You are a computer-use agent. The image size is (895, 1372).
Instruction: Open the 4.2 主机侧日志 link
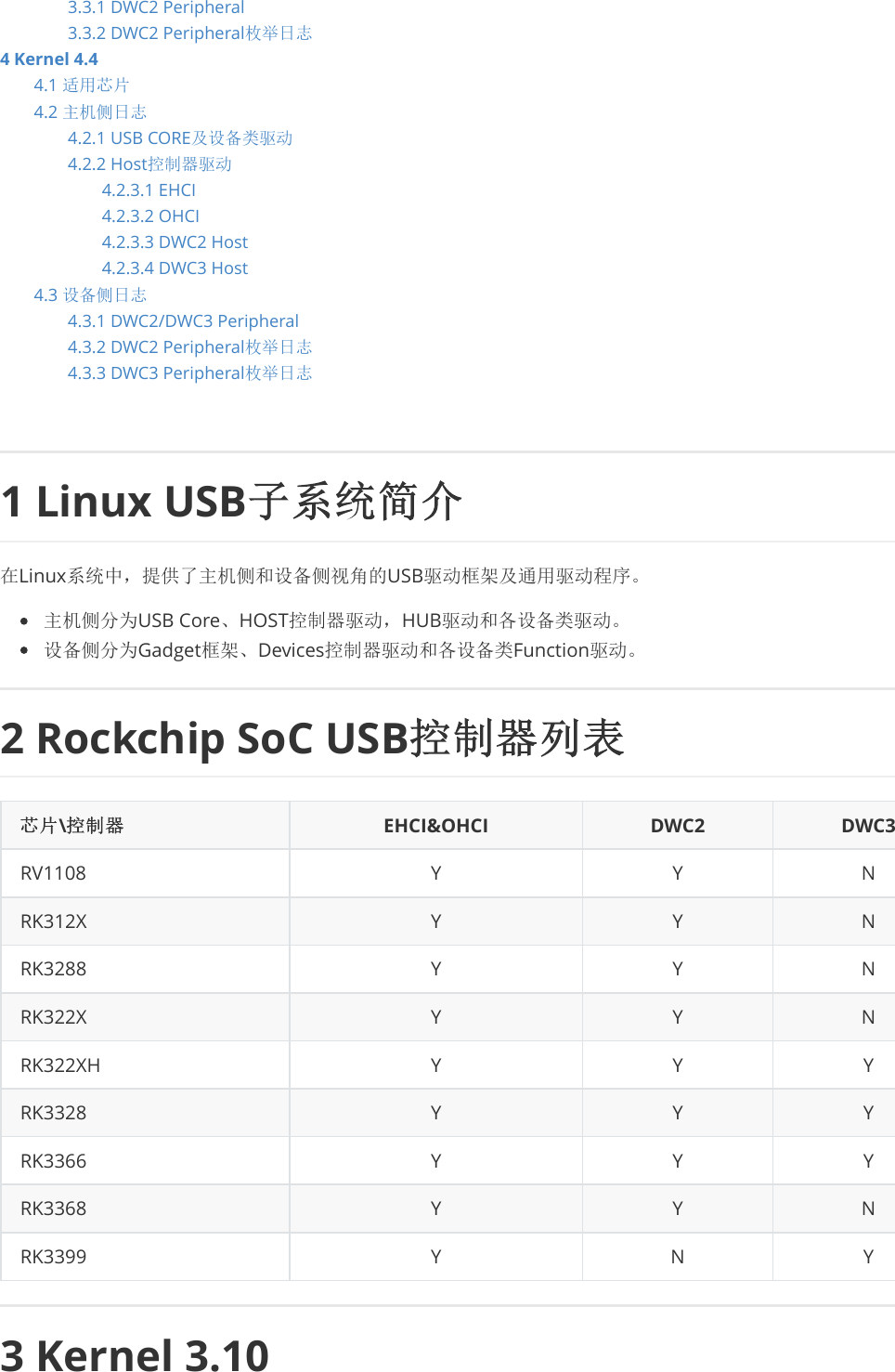pos(90,111)
